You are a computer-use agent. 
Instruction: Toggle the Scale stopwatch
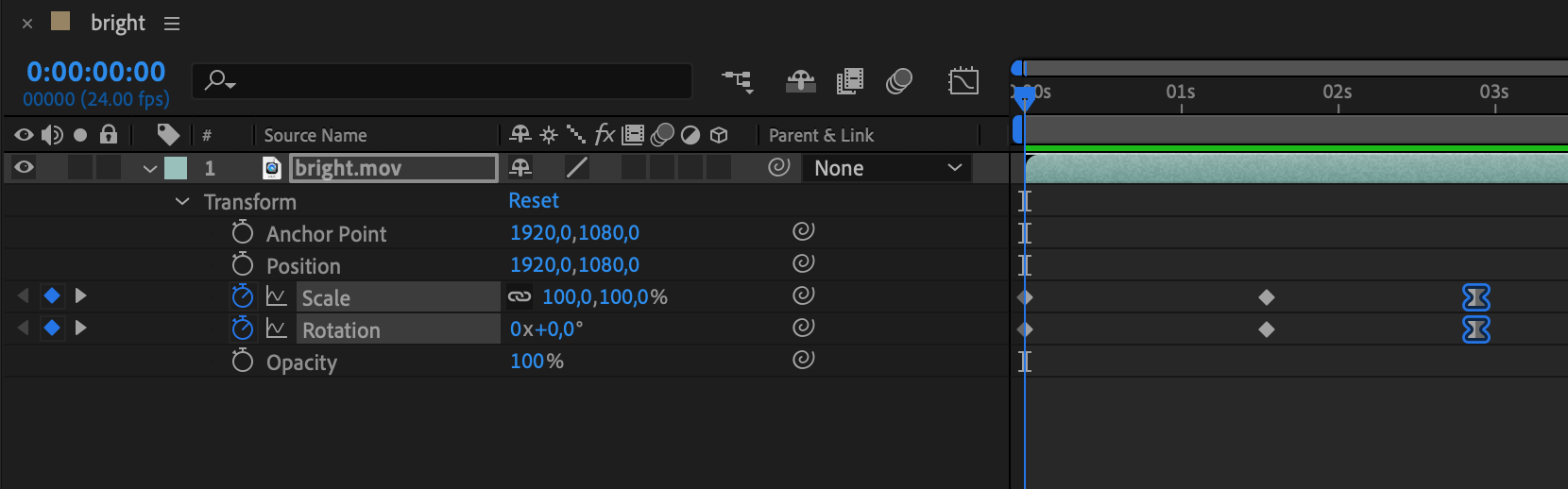243,297
